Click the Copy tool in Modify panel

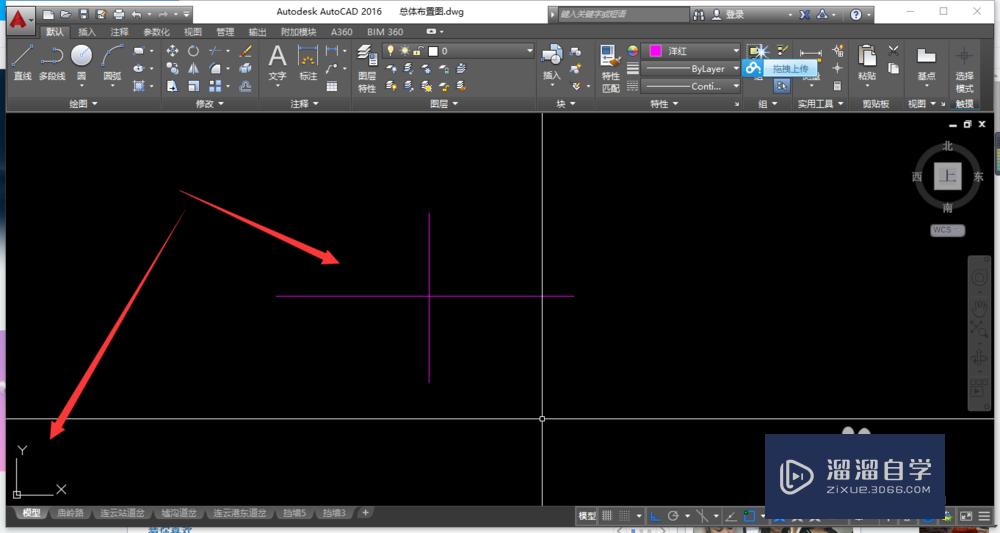click(x=172, y=68)
